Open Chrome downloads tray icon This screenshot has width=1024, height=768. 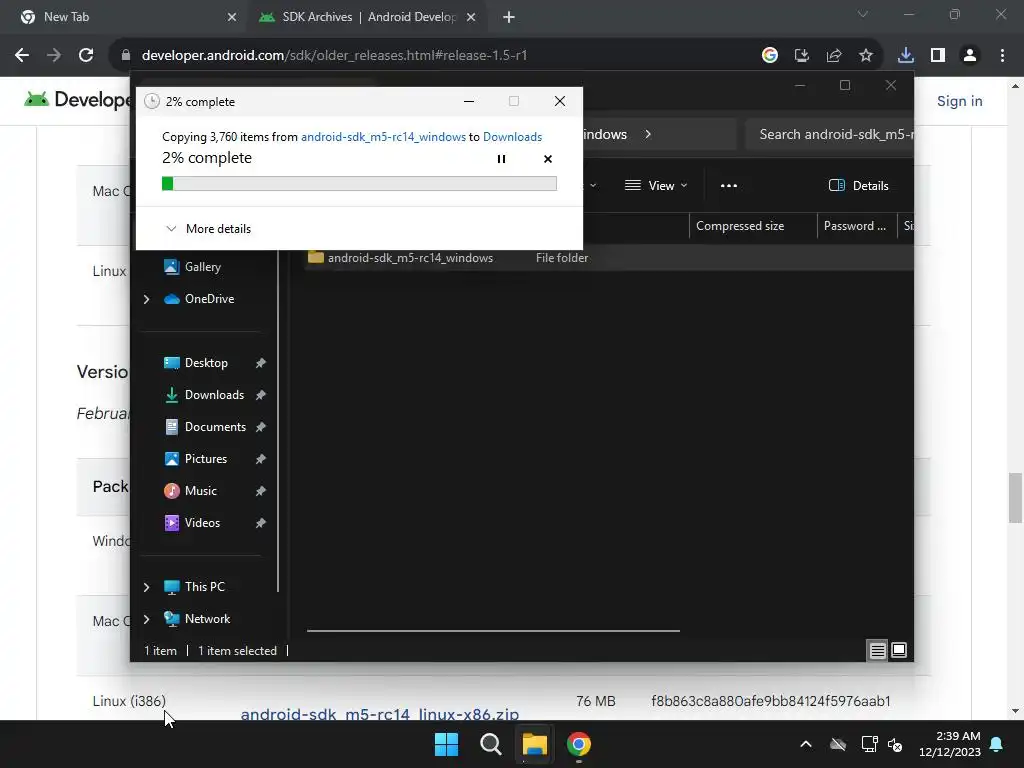[x=906, y=56]
